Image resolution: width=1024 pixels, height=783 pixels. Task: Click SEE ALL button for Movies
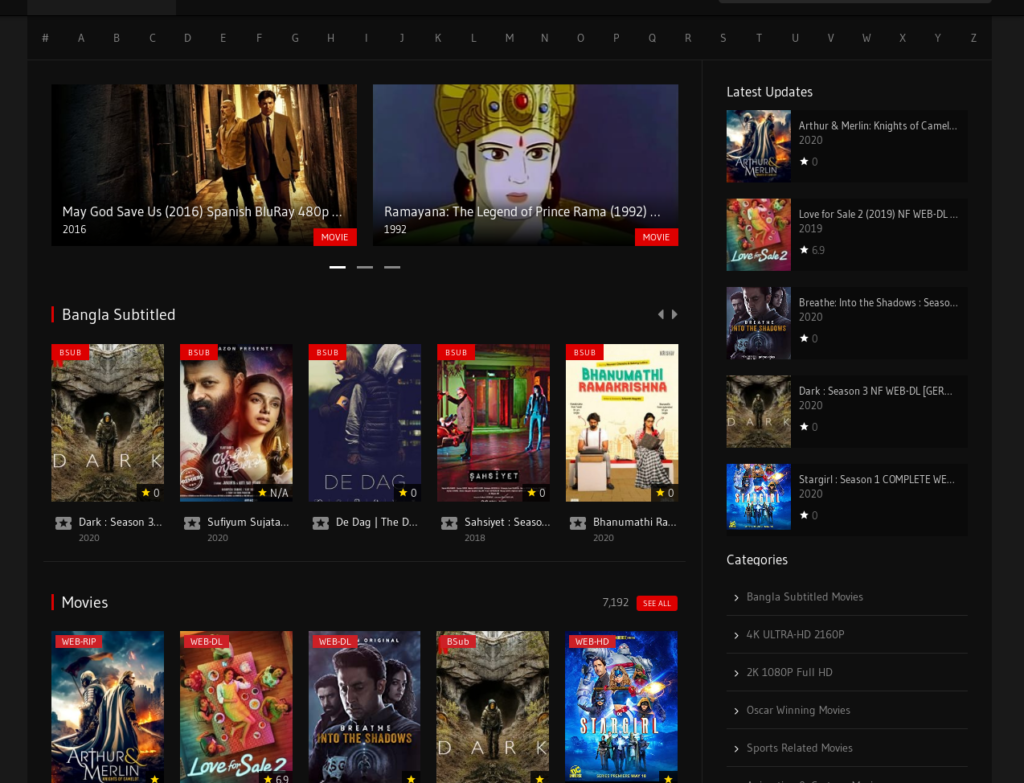(x=657, y=603)
